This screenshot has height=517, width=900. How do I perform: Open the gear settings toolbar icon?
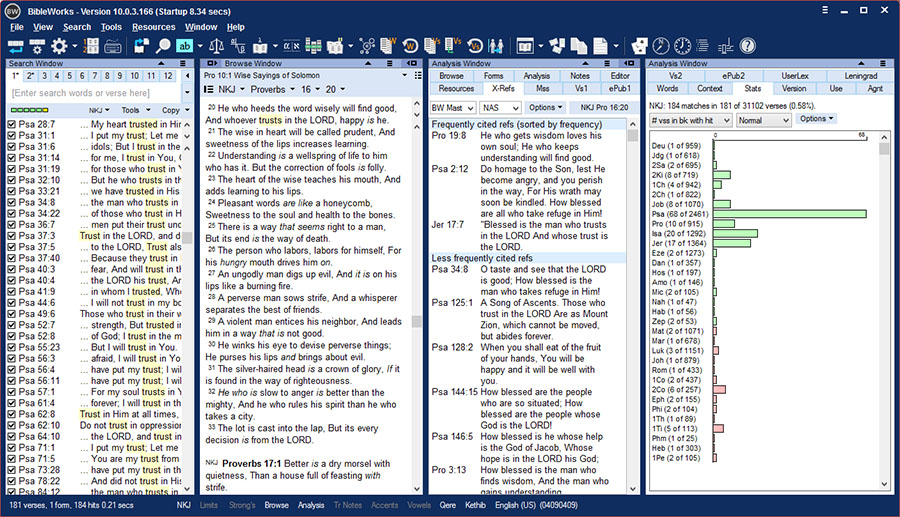pos(59,46)
